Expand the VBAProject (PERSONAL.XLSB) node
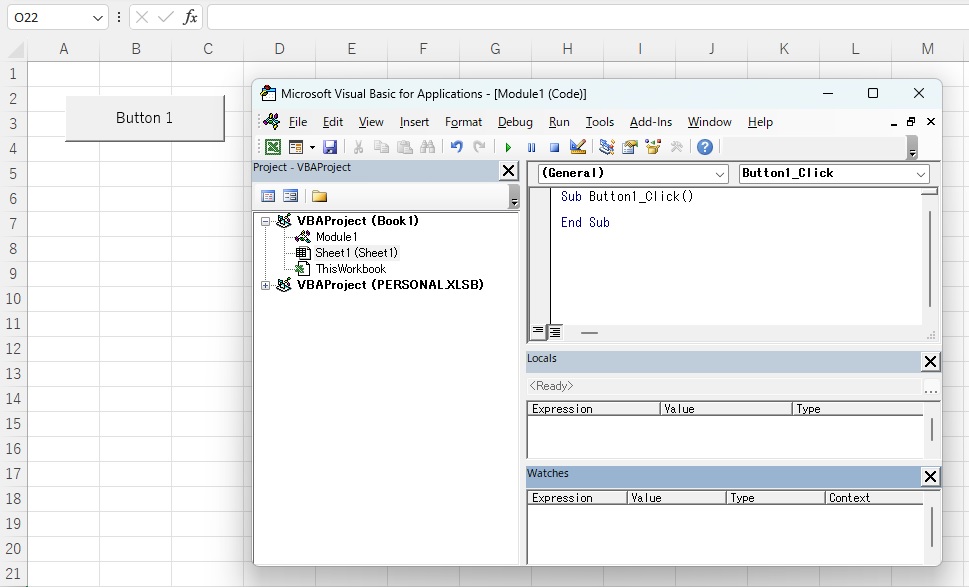 [265, 285]
